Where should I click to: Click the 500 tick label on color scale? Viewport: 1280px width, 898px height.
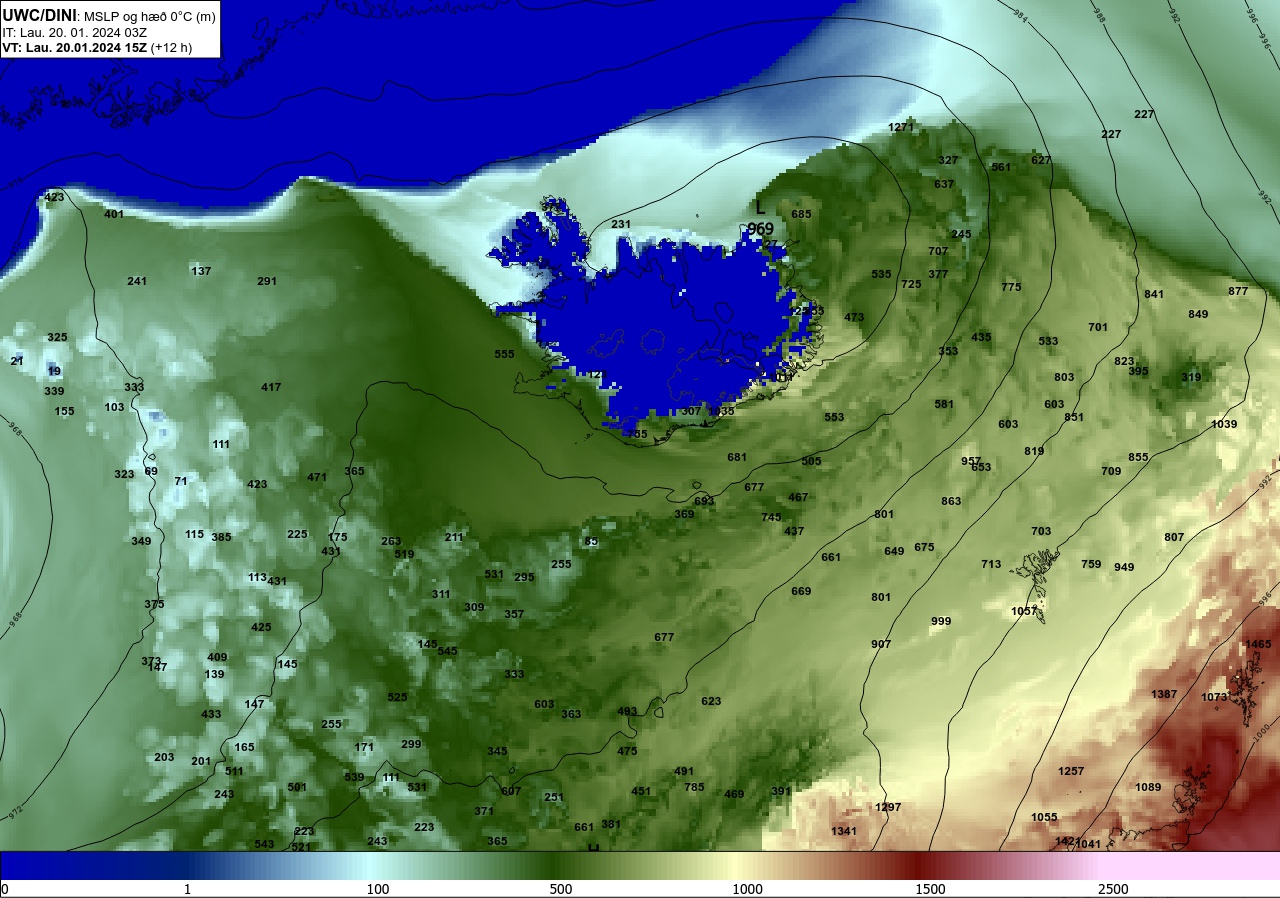pos(560,889)
